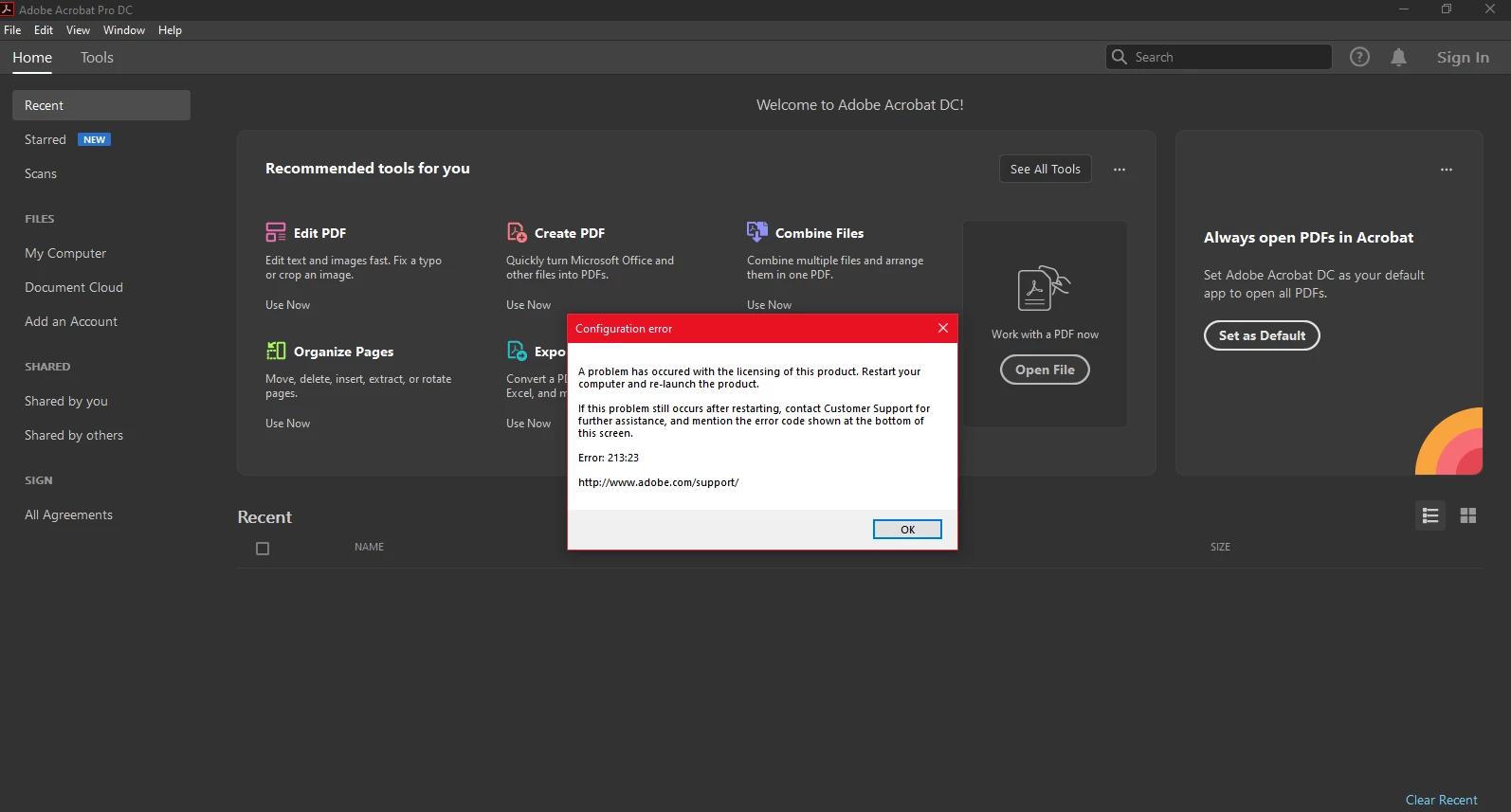Switch Recent files to grid view
The width and height of the screenshot is (1511, 812).
1468,515
